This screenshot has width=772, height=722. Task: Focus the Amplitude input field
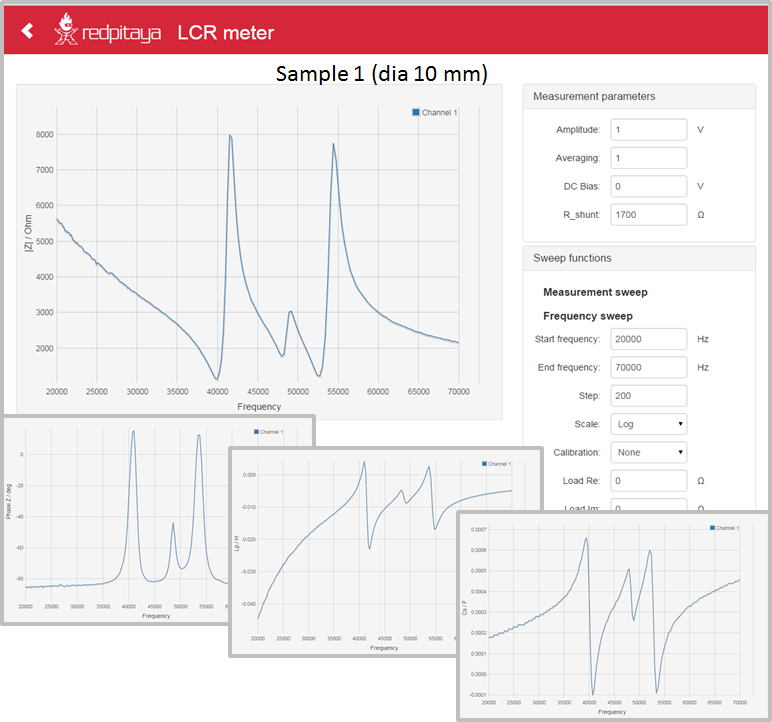tap(648, 130)
